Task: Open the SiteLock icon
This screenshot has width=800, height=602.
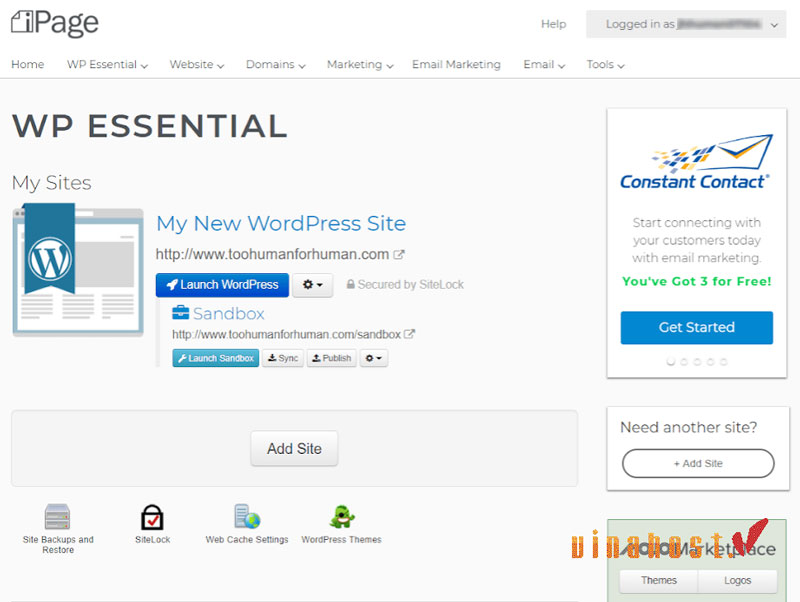Action: [152, 517]
